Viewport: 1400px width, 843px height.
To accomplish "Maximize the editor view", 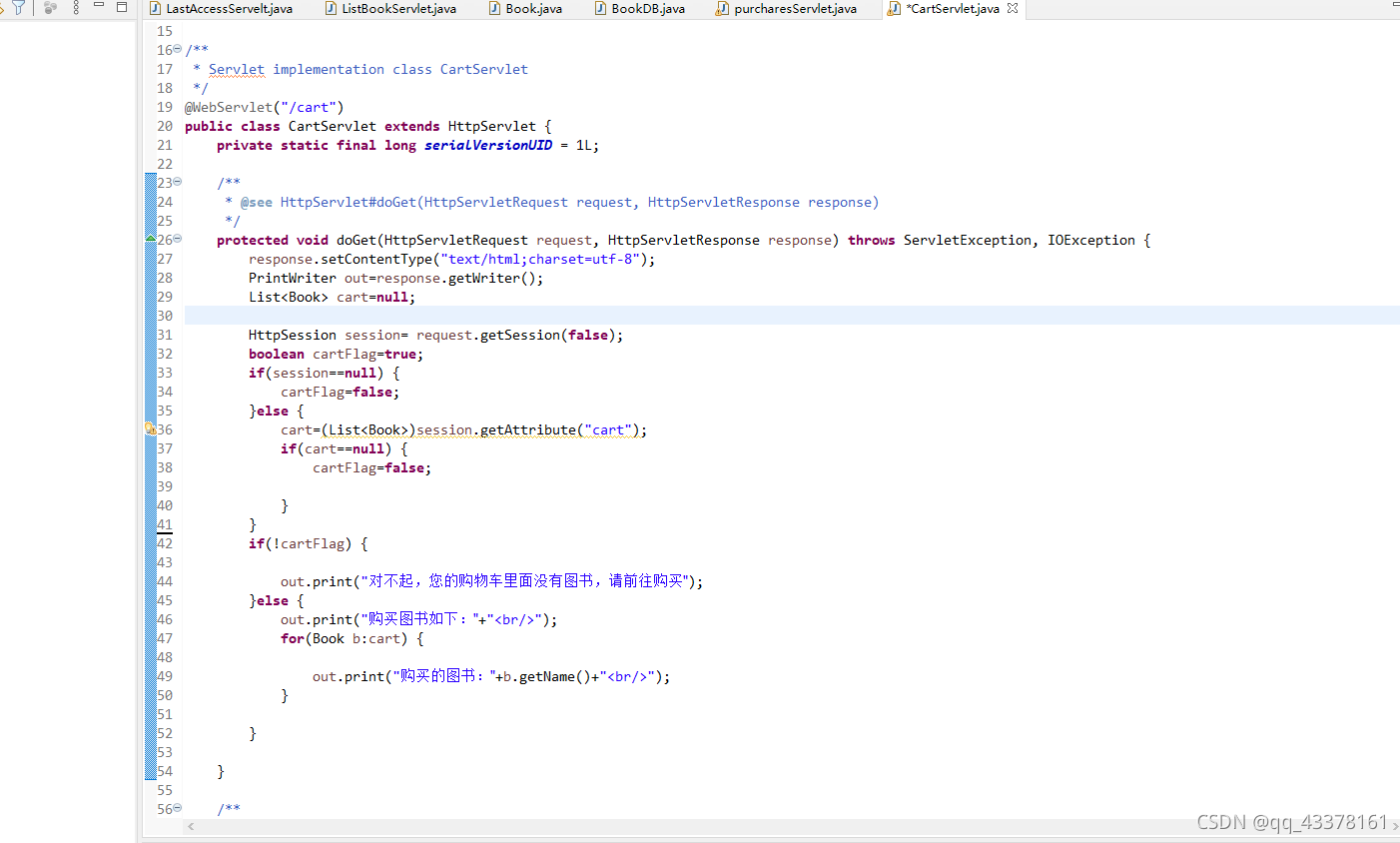I will click(122, 6).
